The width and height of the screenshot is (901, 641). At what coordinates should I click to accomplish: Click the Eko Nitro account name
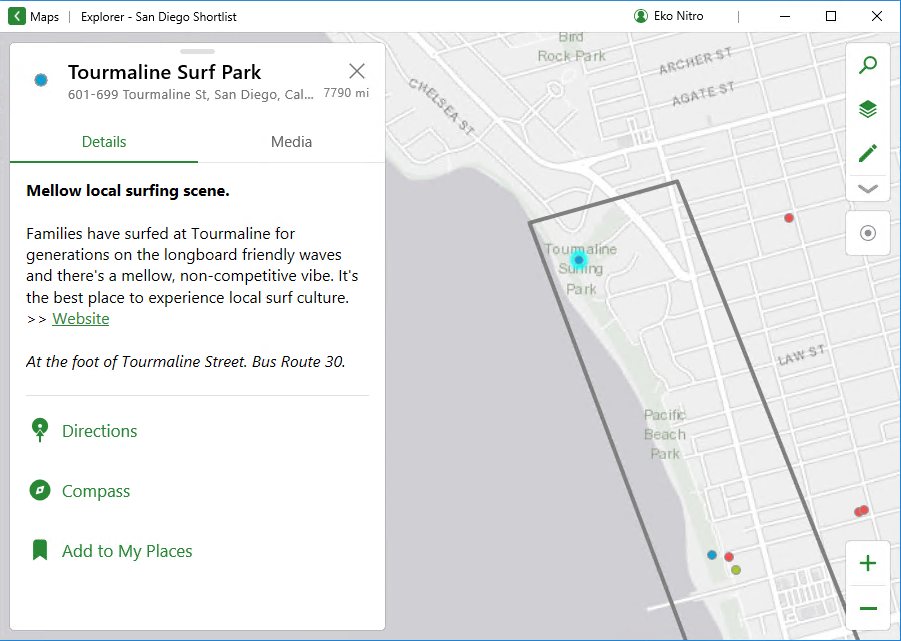click(678, 16)
